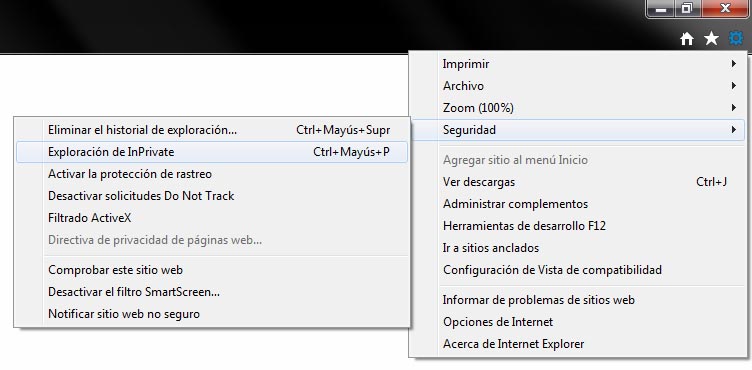752x370 pixels.
Task: Click Desactivar el filtro SmartScreen
Action: 212,292
